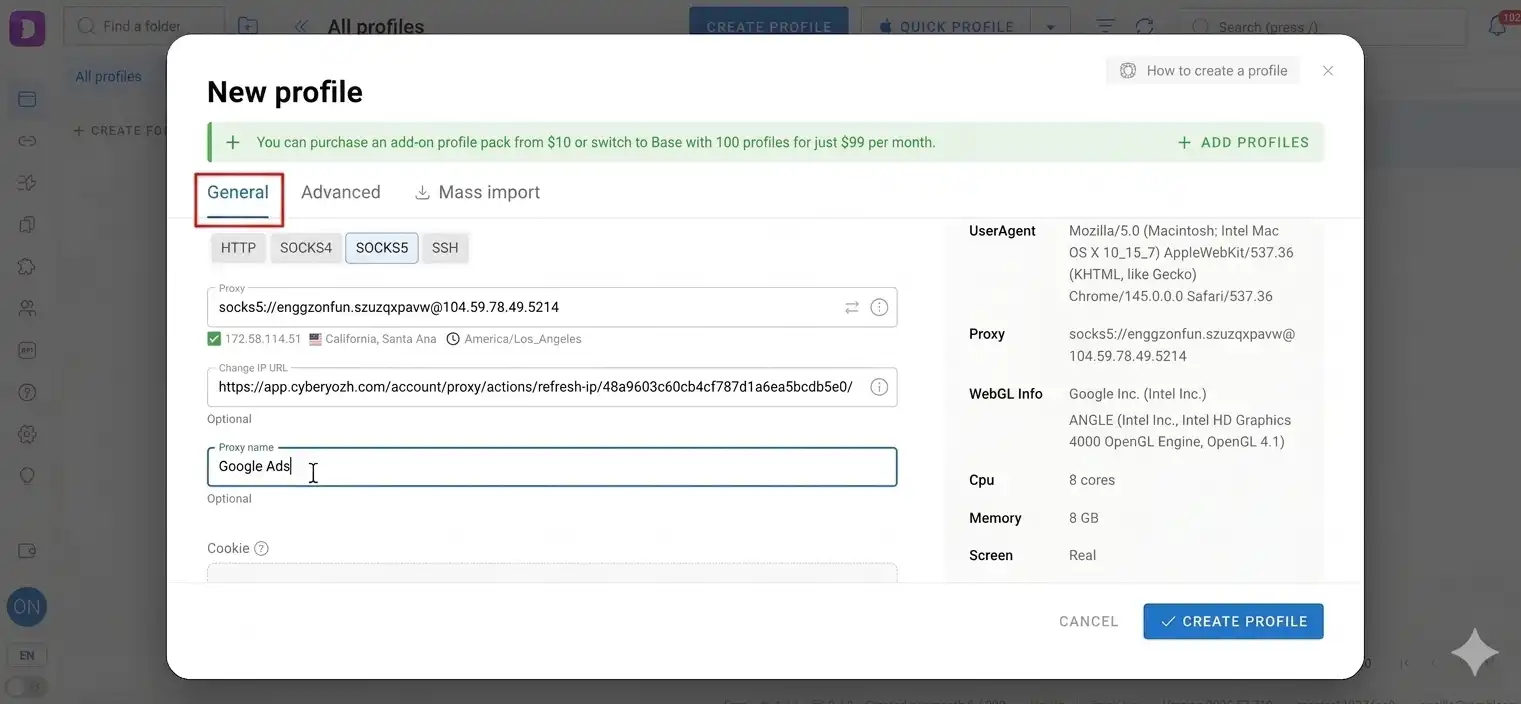Click the Create Folder button
This screenshot has height=704, width=1521.
[x=120, y=131]
